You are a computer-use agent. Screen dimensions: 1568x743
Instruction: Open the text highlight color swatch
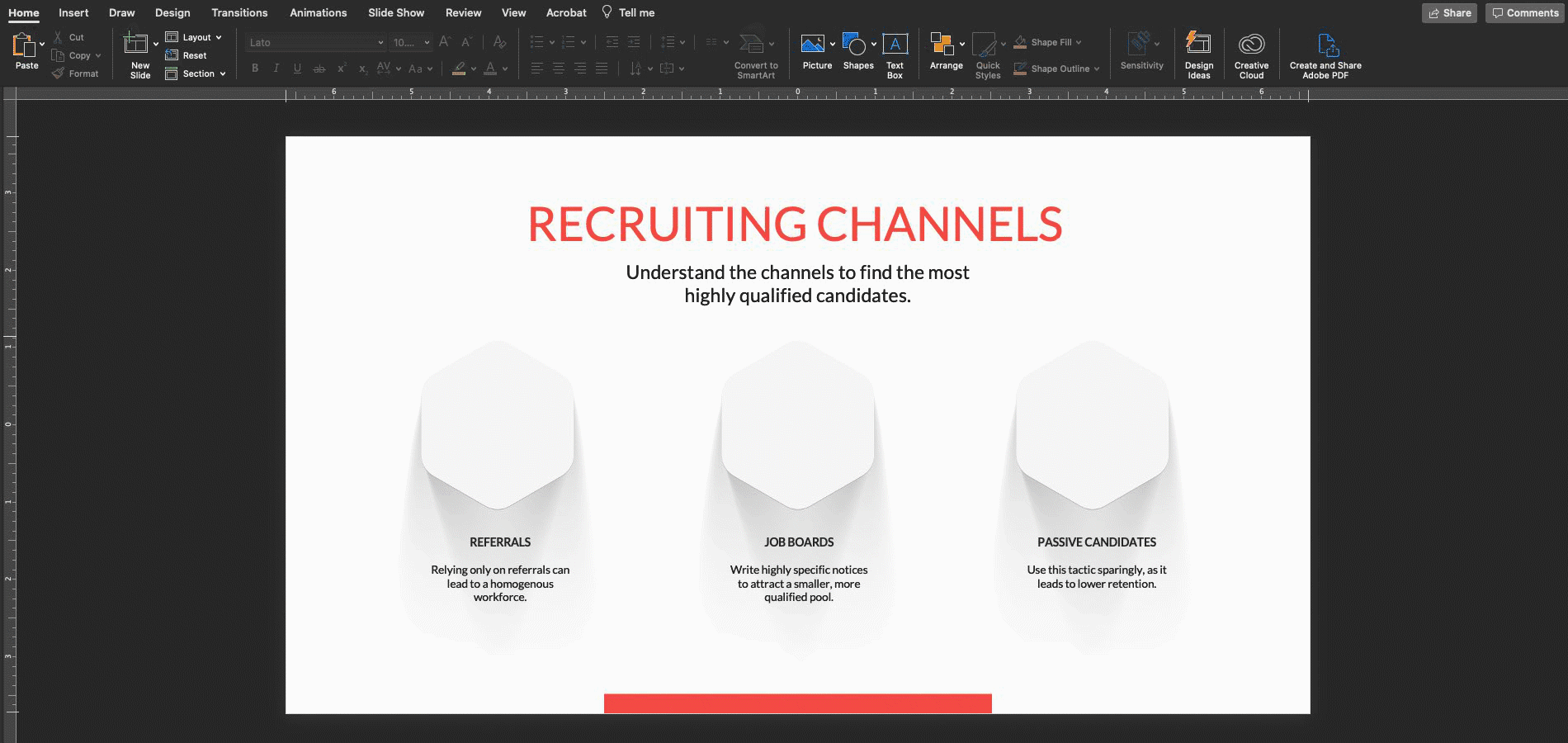click(x=460, y=69)
